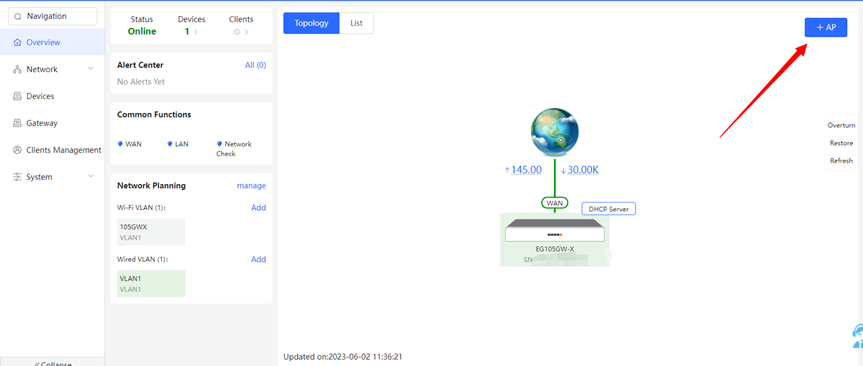Screen dimensions: 863x366
Task: Add a Wi-Fi VLAN
Action: click(259, 207)
